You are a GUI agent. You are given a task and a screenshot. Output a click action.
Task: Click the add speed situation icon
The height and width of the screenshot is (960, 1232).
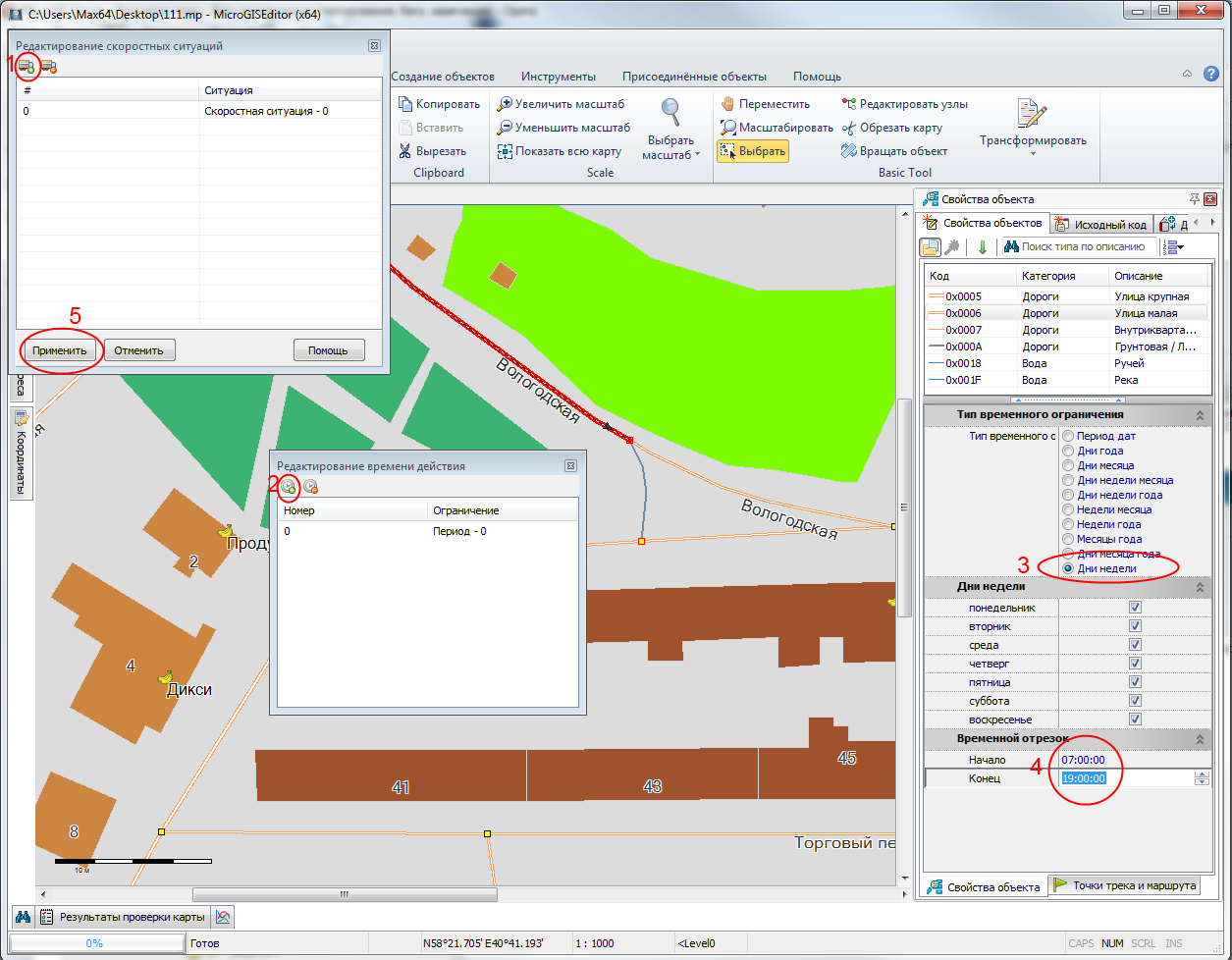coord(27,66)
